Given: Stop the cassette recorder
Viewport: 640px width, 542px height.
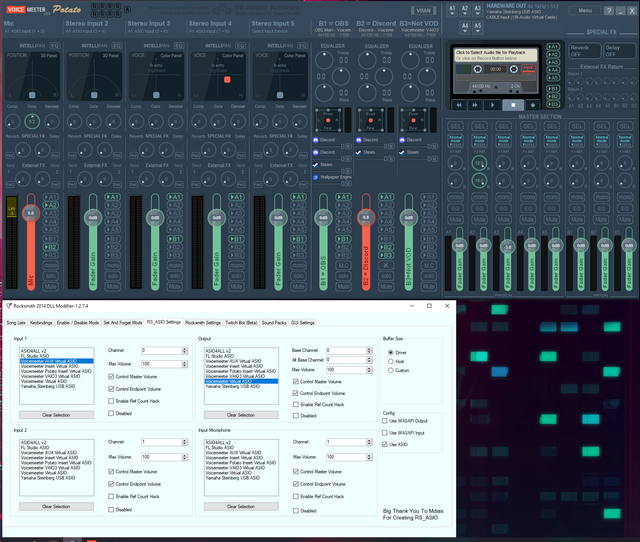Looking at the screenshot, I should click(513, 105).
